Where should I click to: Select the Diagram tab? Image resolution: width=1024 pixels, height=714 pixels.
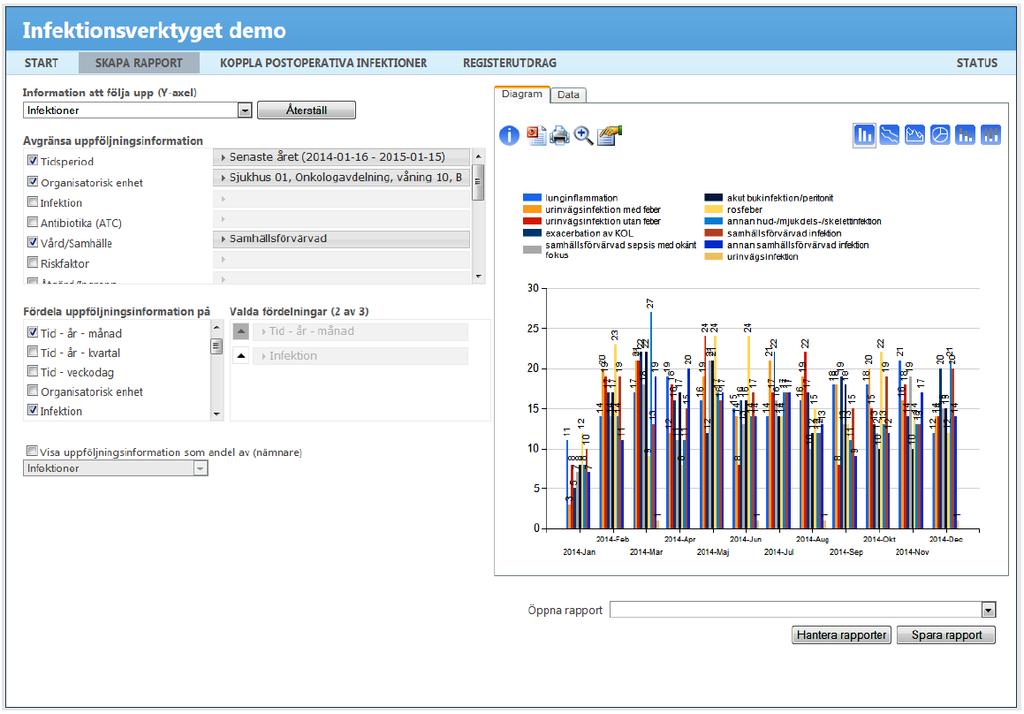[x=522, y=94]
